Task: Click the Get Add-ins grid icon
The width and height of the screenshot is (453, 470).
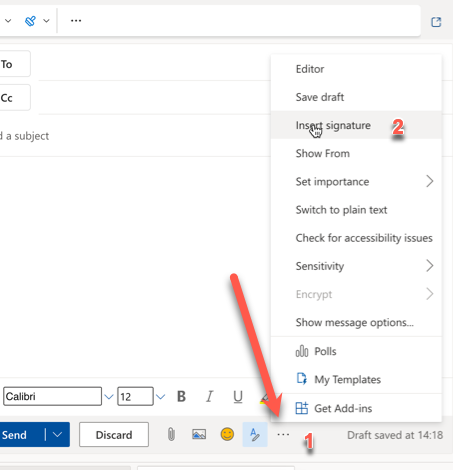Action: point(302,408)
